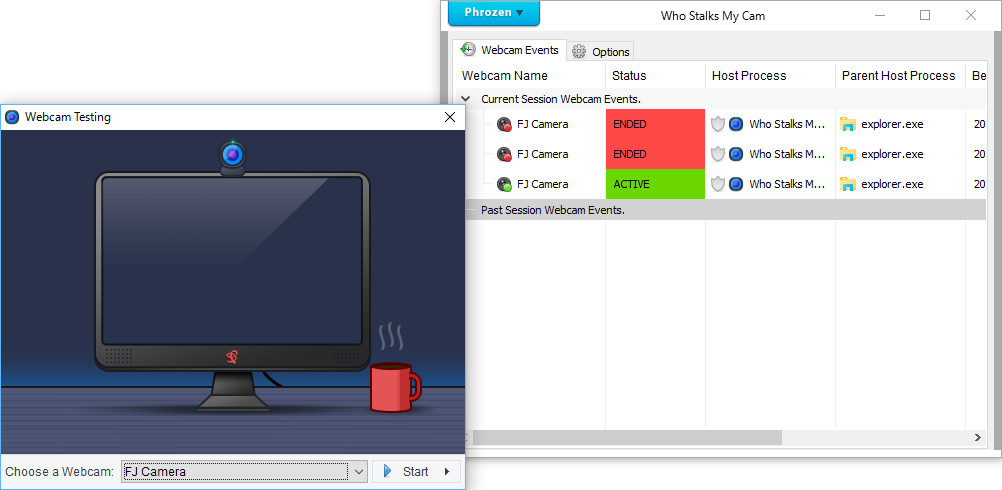1002x490 pixels.
Task: Click the shield icon in the ACTIVE row
Action: [717, 184]
